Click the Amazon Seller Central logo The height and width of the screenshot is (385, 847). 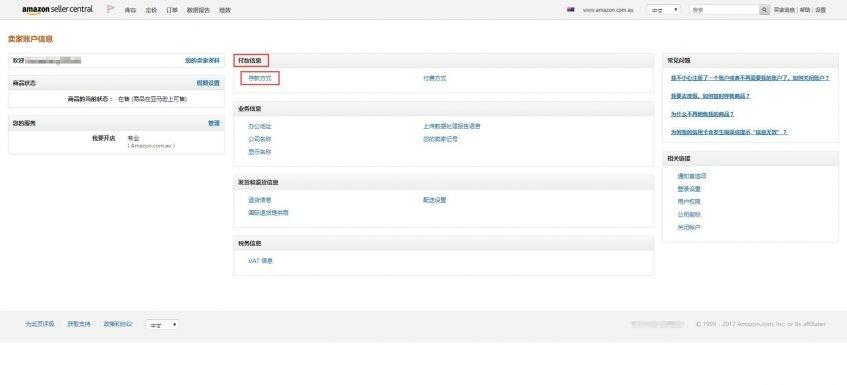[57, 9]
